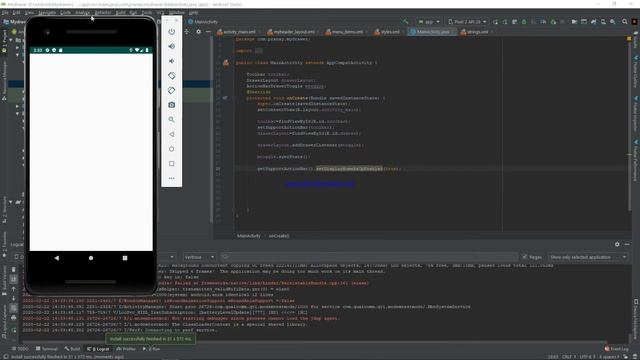Click the logcat print icon

pyautogui.click(x=13, y=317)
